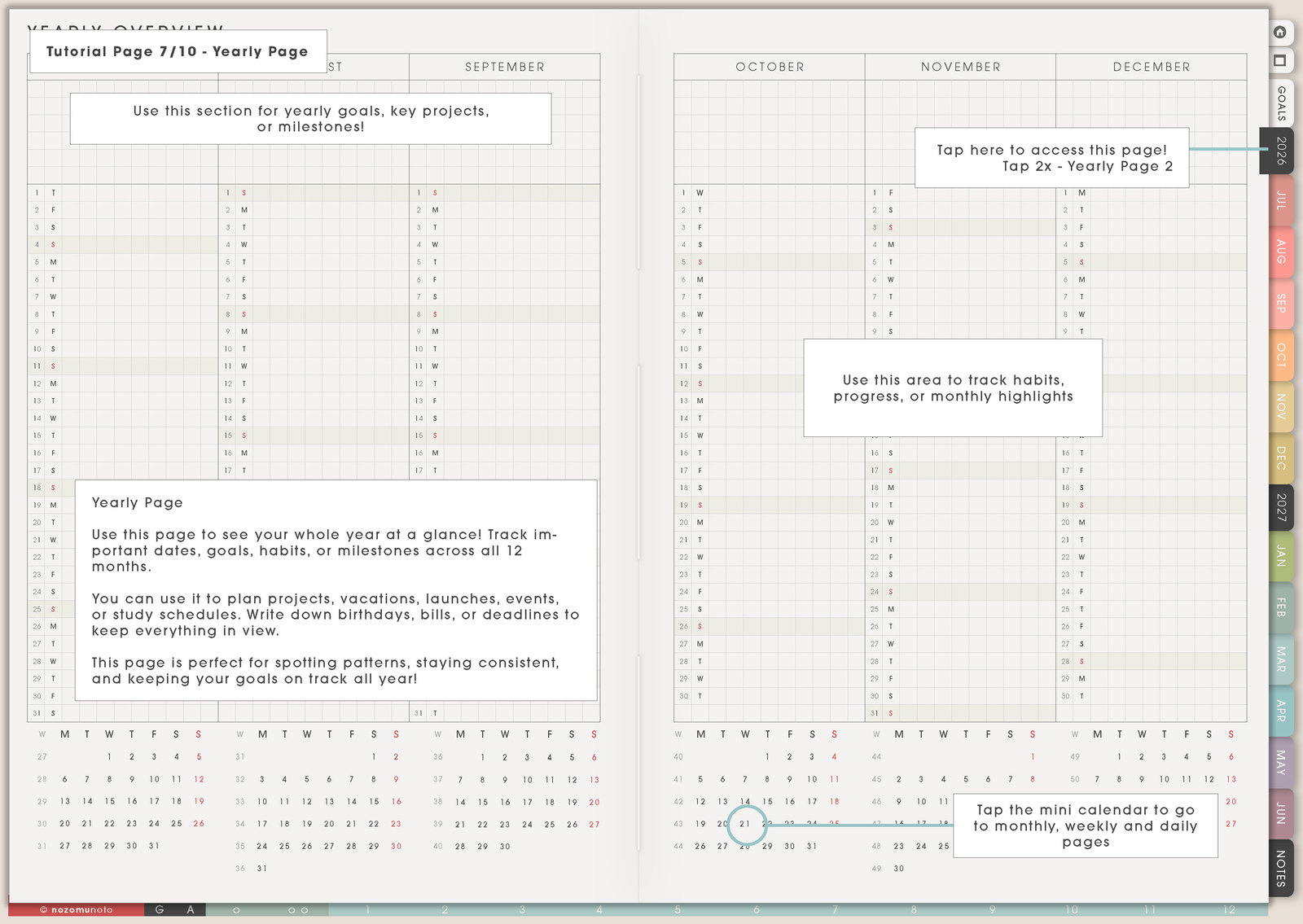Image resolution: width=1303 pixels, height=924 pixels.
Task: Open the SEPTEMBER column header
Action: pos(505,67)
